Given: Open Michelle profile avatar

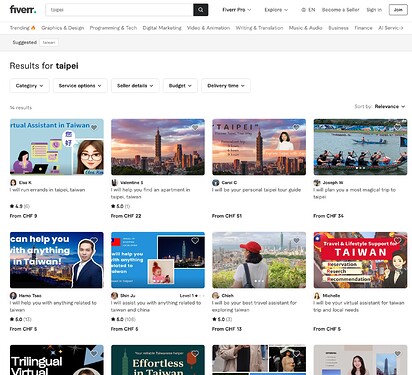Looking at the screenshot, I should coord(317,296).
